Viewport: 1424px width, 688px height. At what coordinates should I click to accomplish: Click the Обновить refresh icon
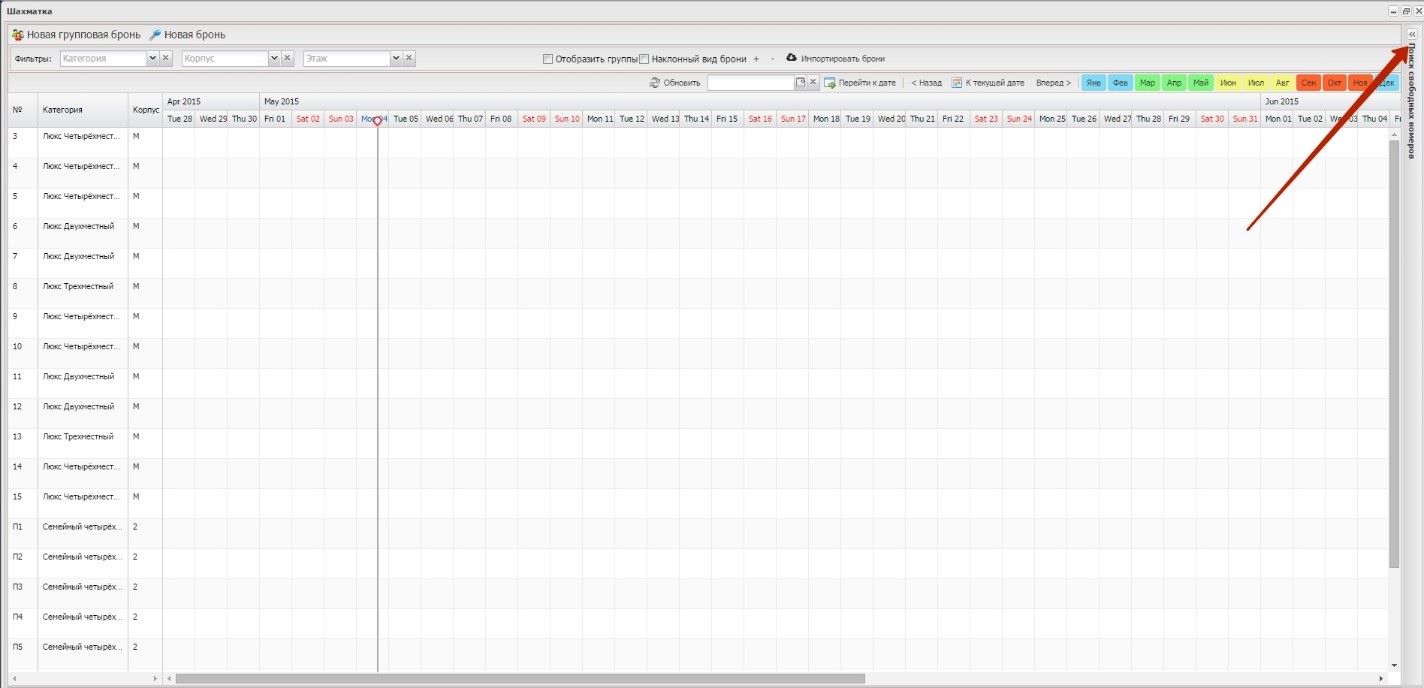[x=655, y=83]
